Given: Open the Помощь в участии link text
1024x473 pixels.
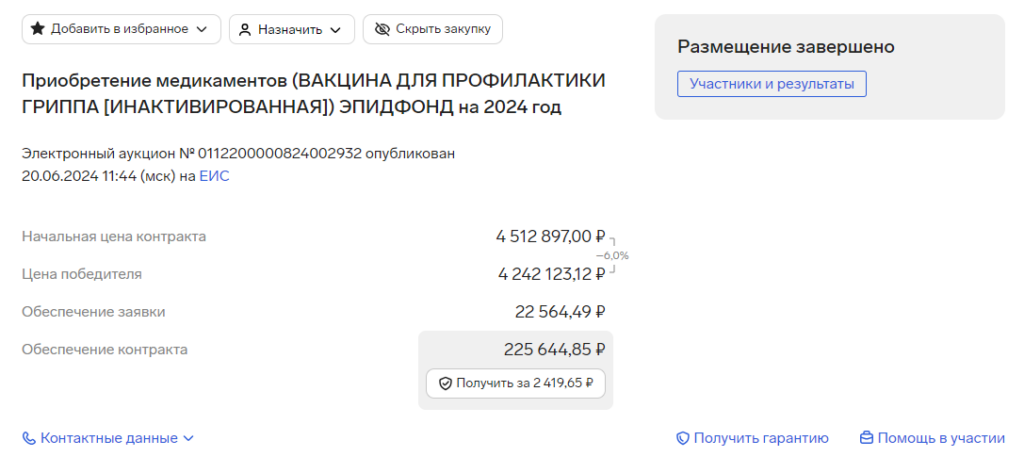Looking at the screenshot, I should [942, 438].
